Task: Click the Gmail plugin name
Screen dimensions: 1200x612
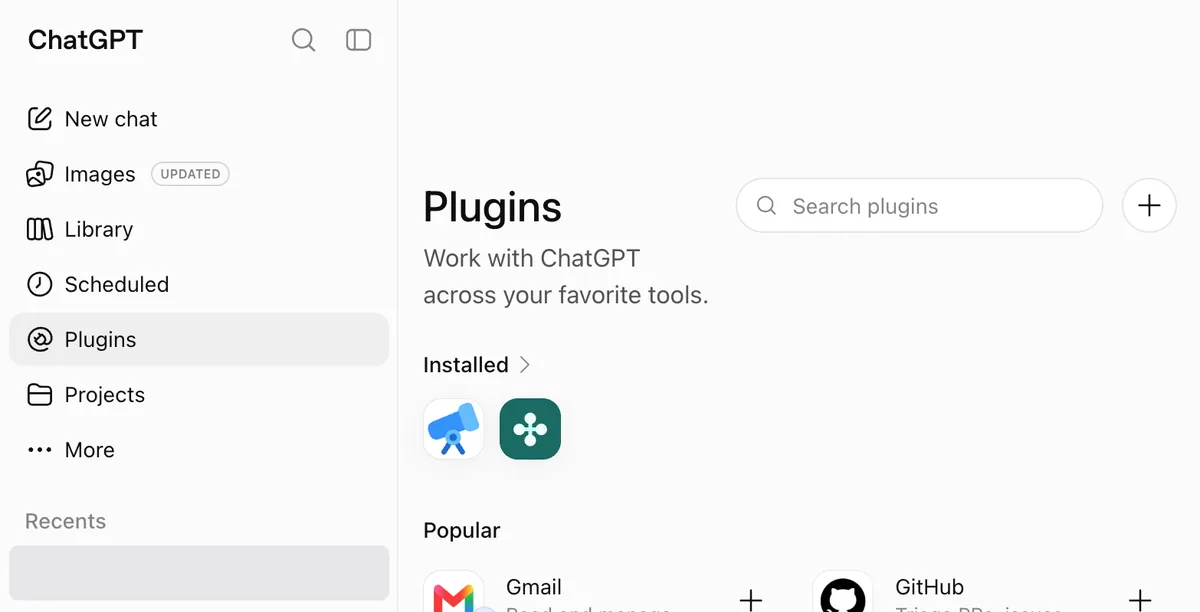Action: (534, 587)
